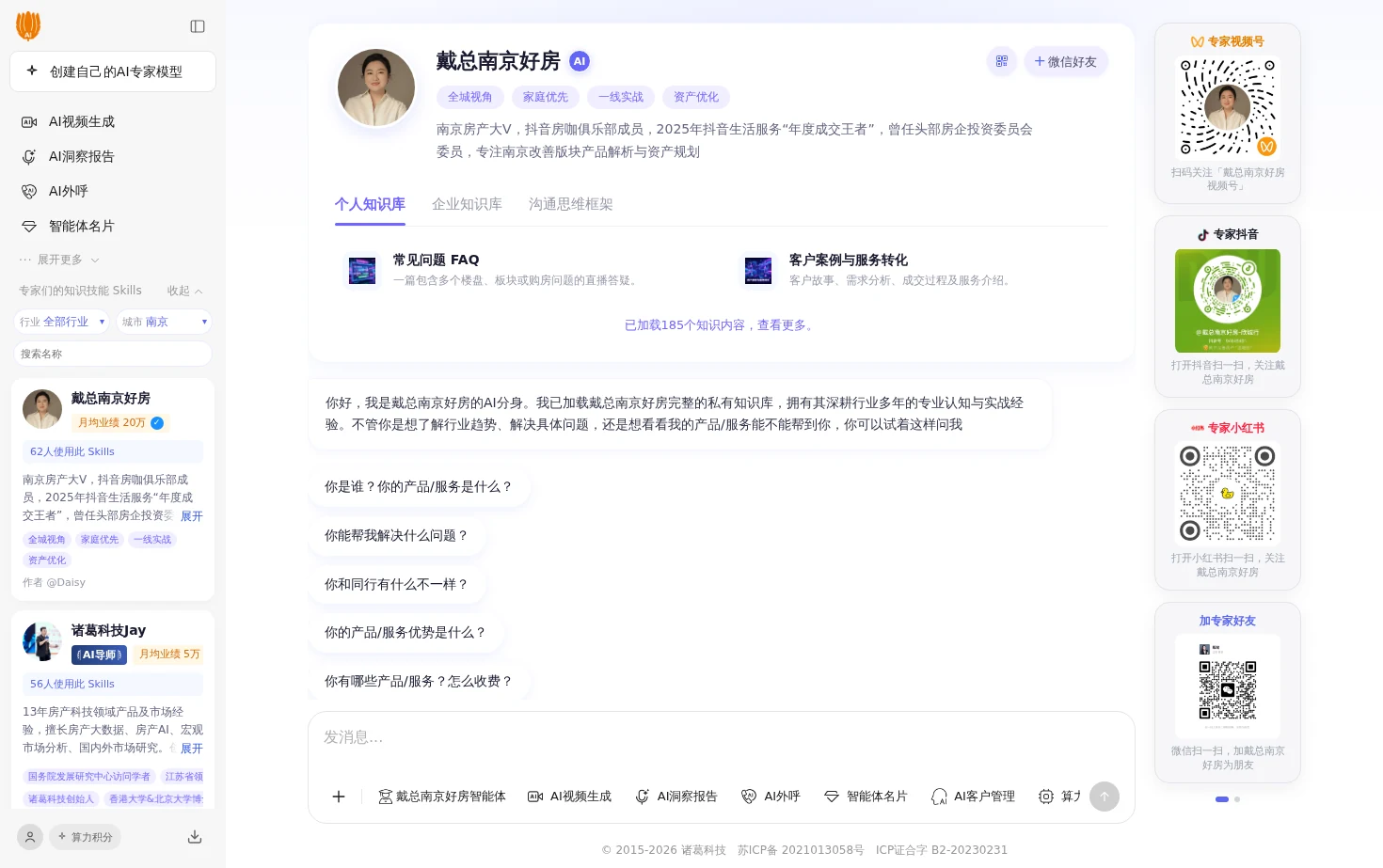Screen dimensions: 1383x868
Task: Click the 专家视频号 QR code
Action: click(1228, 107)
